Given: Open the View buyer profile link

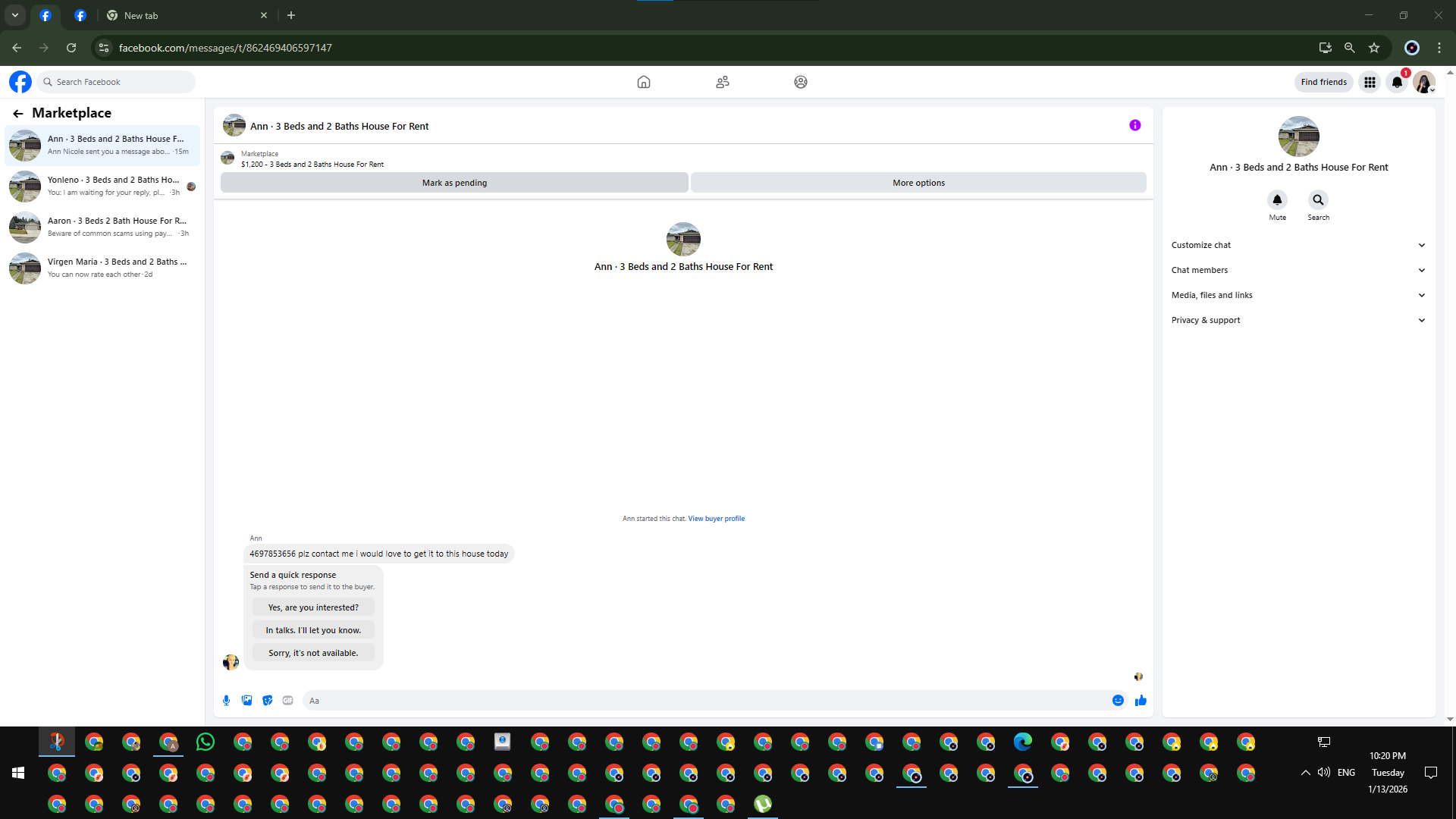Looking at the screenshot, I should [716, 519].
